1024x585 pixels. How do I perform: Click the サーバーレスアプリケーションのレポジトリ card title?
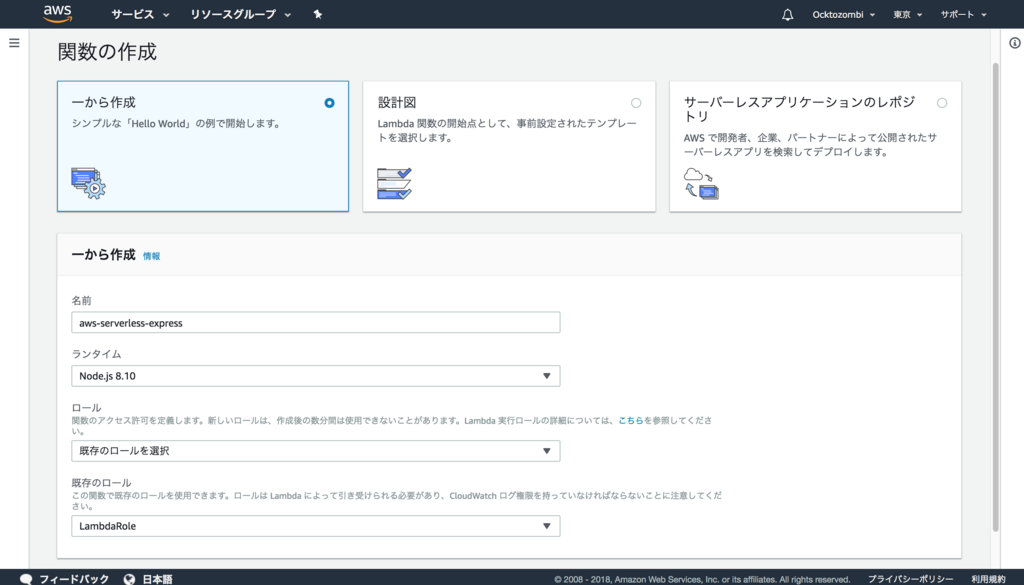click(x=799, y=109)
